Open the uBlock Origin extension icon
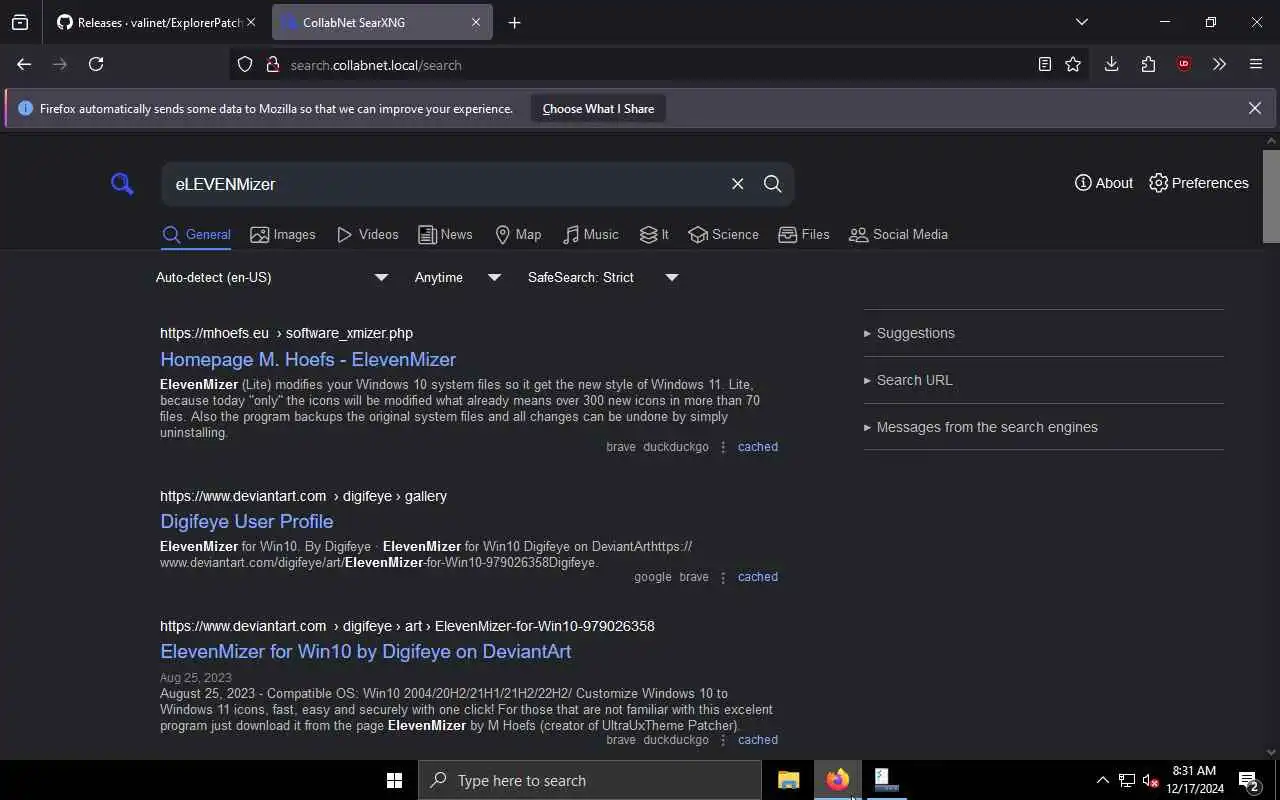1280x800 pixels. [1184, 64]
